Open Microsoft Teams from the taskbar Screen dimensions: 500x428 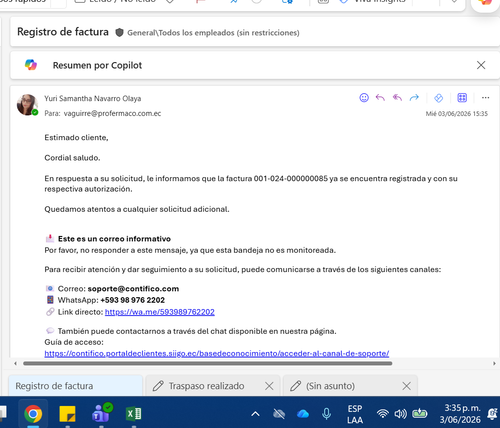pos(102,413)
